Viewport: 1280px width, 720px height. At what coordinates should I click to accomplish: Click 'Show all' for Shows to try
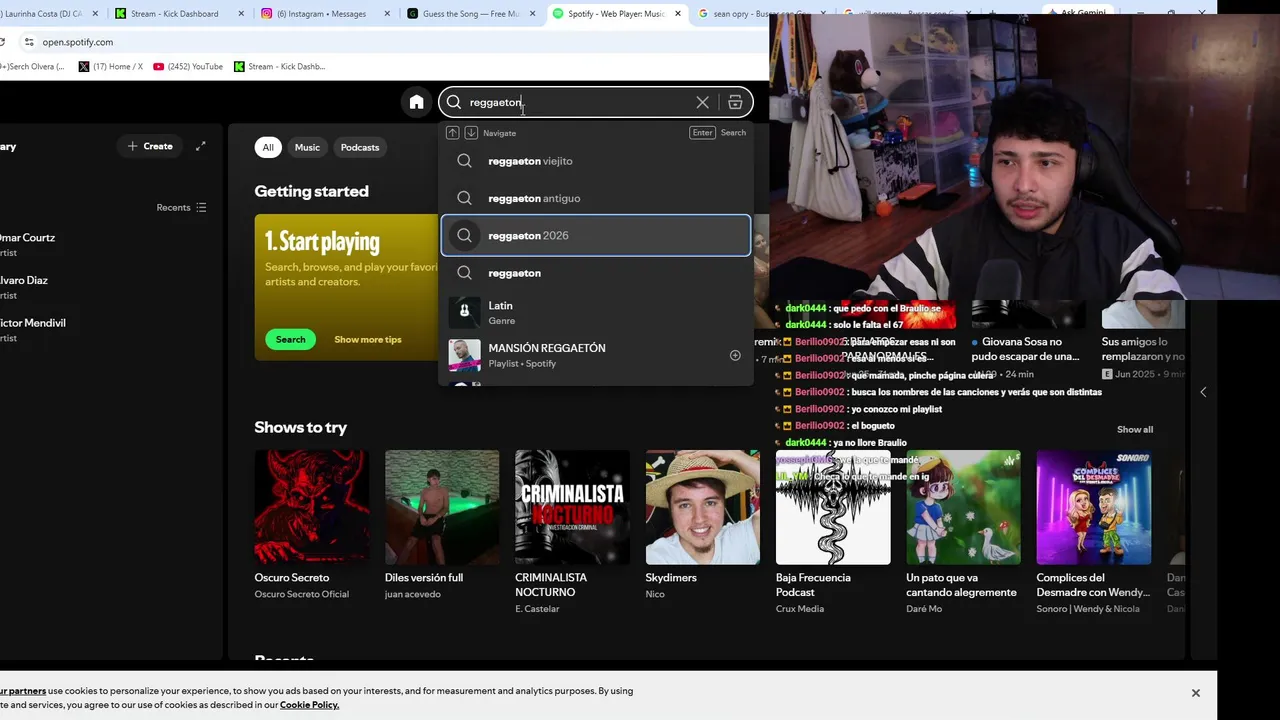pyautogui.click(x=1135, y=429)
